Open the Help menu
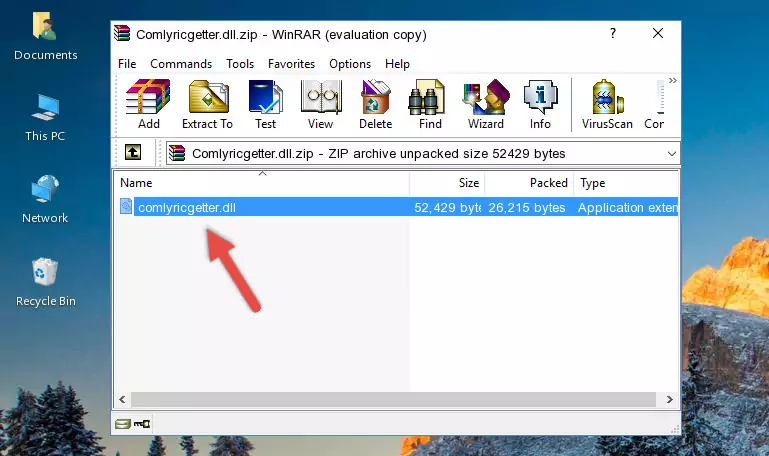 tap(397, 64)
